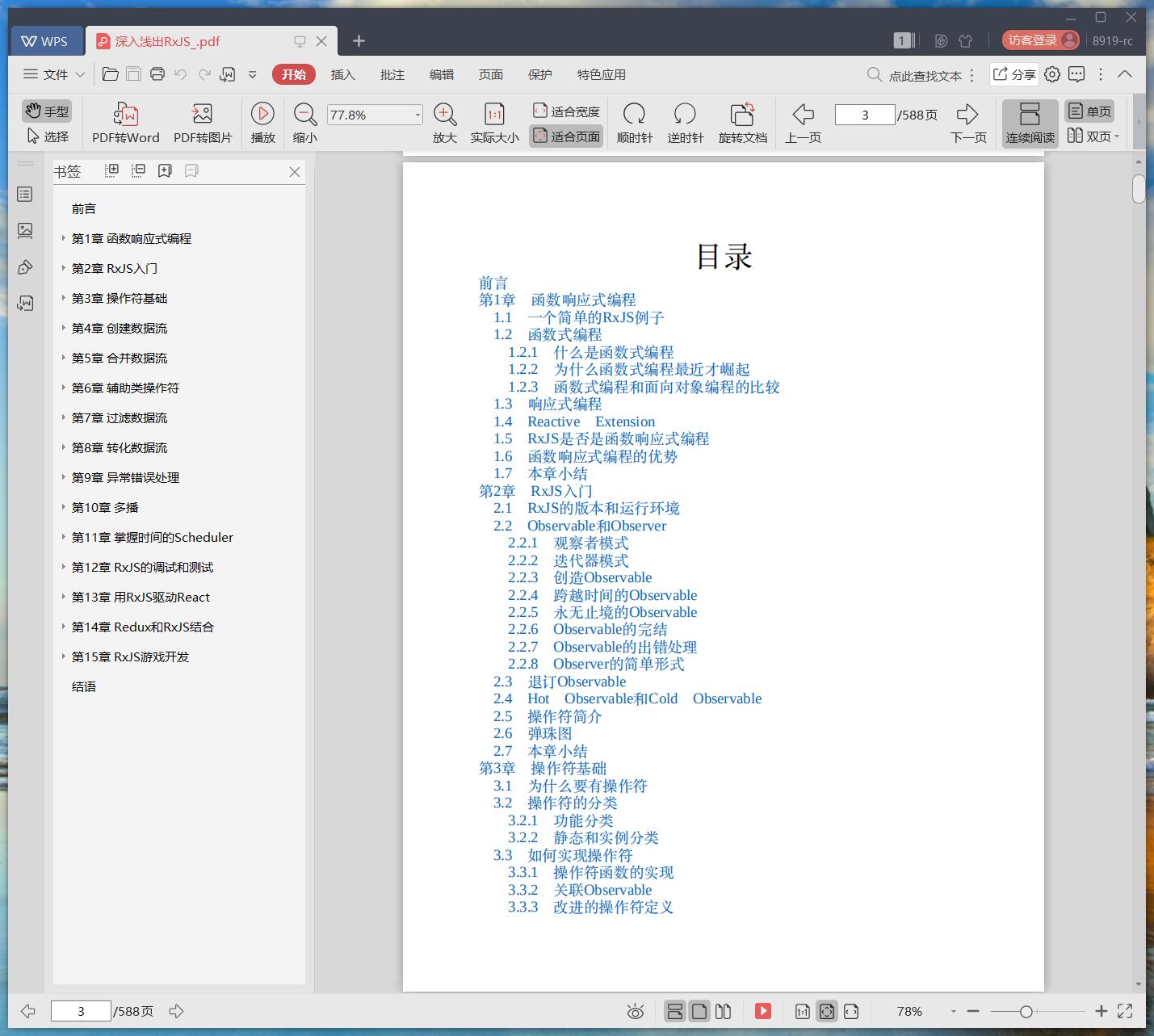Open the 77.8% zoom dropdown

click(418, 115)
